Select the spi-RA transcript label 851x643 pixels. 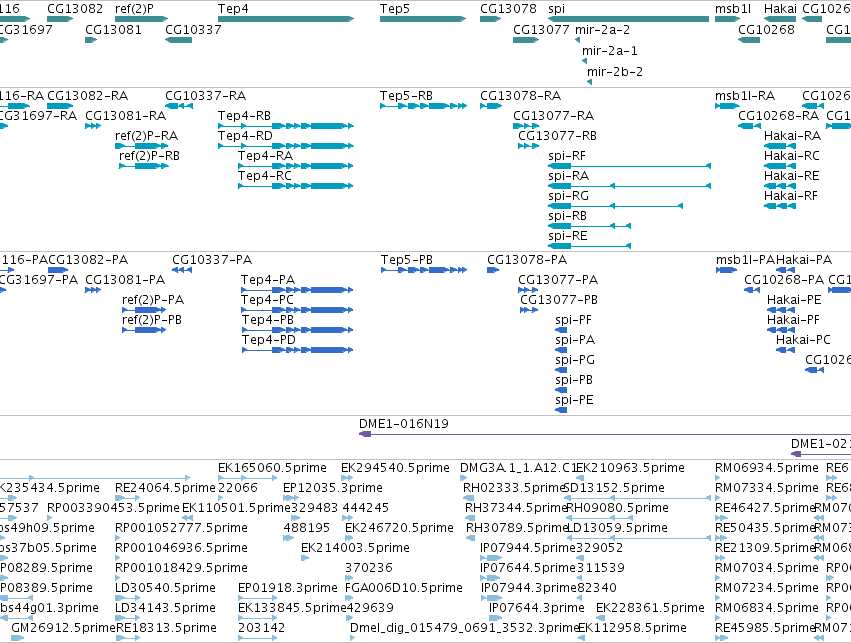[x=568, y=176]
